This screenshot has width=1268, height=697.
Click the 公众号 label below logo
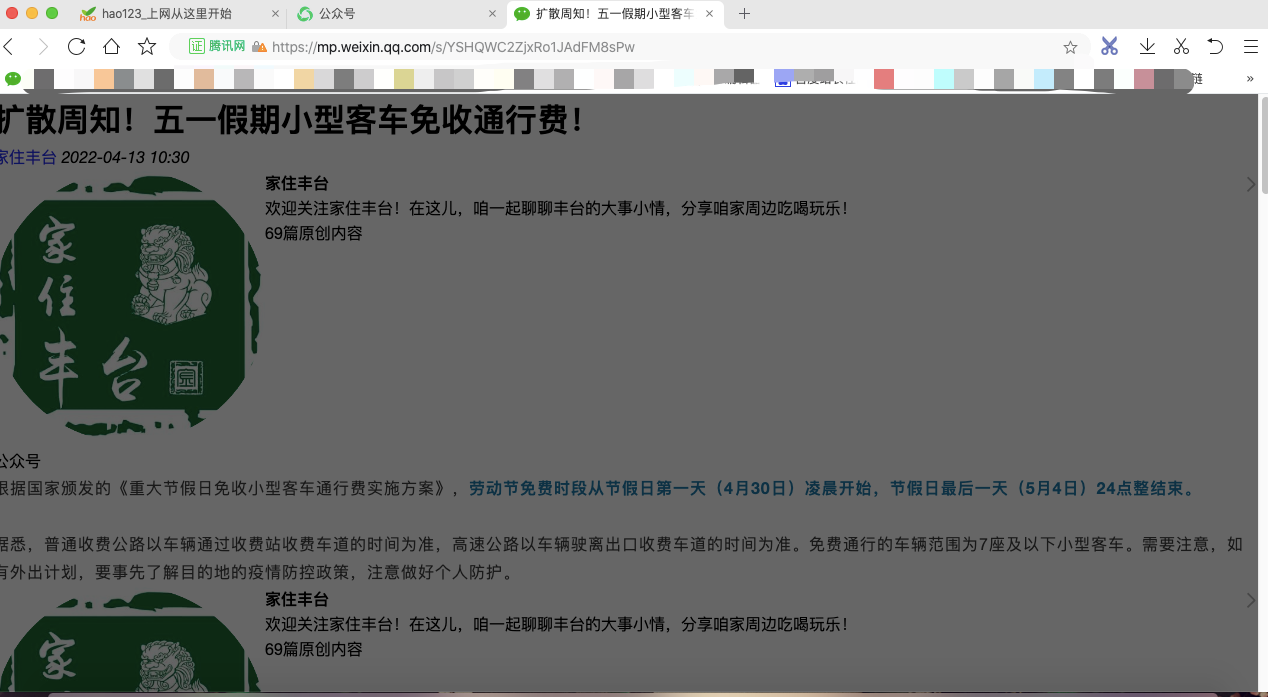click(x=20, y=461)
